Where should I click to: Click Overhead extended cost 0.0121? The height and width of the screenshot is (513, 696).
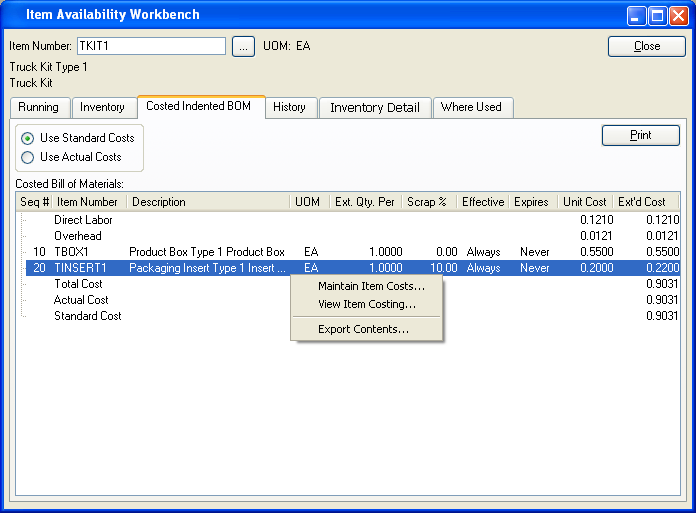coord(662,236)
